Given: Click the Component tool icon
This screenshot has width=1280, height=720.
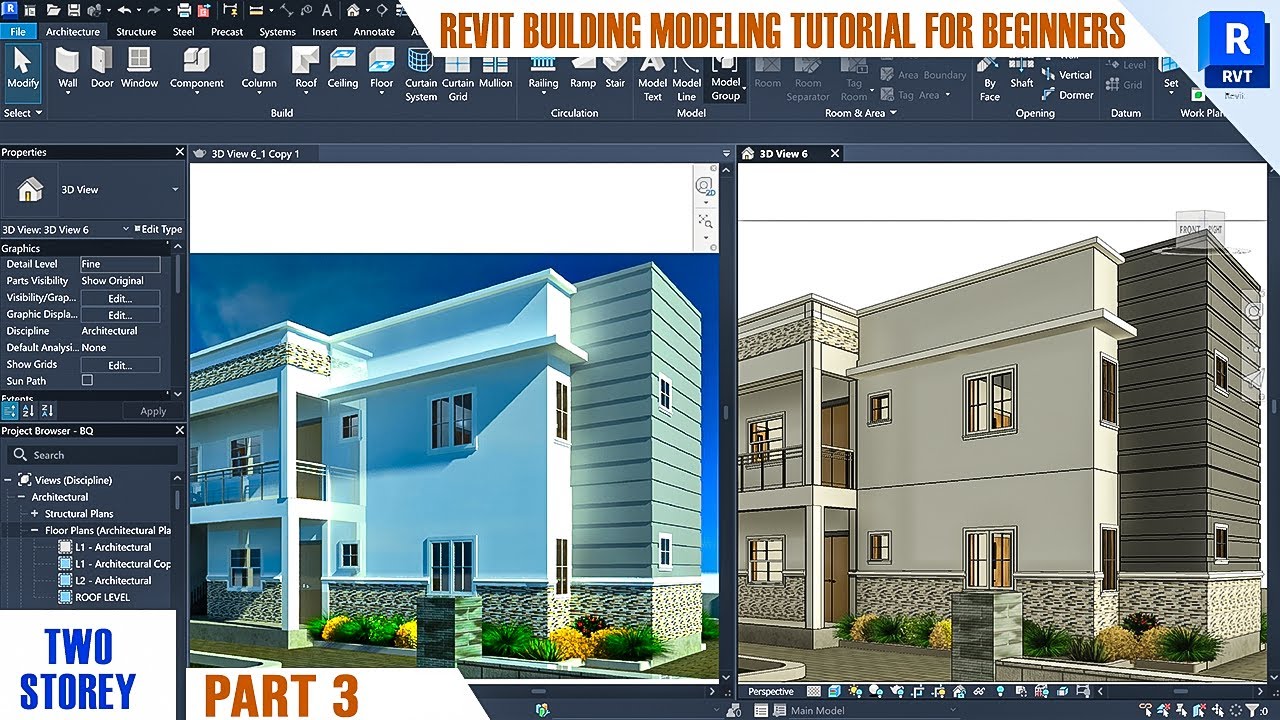Looking at the screenshot, I should (197, 60).
